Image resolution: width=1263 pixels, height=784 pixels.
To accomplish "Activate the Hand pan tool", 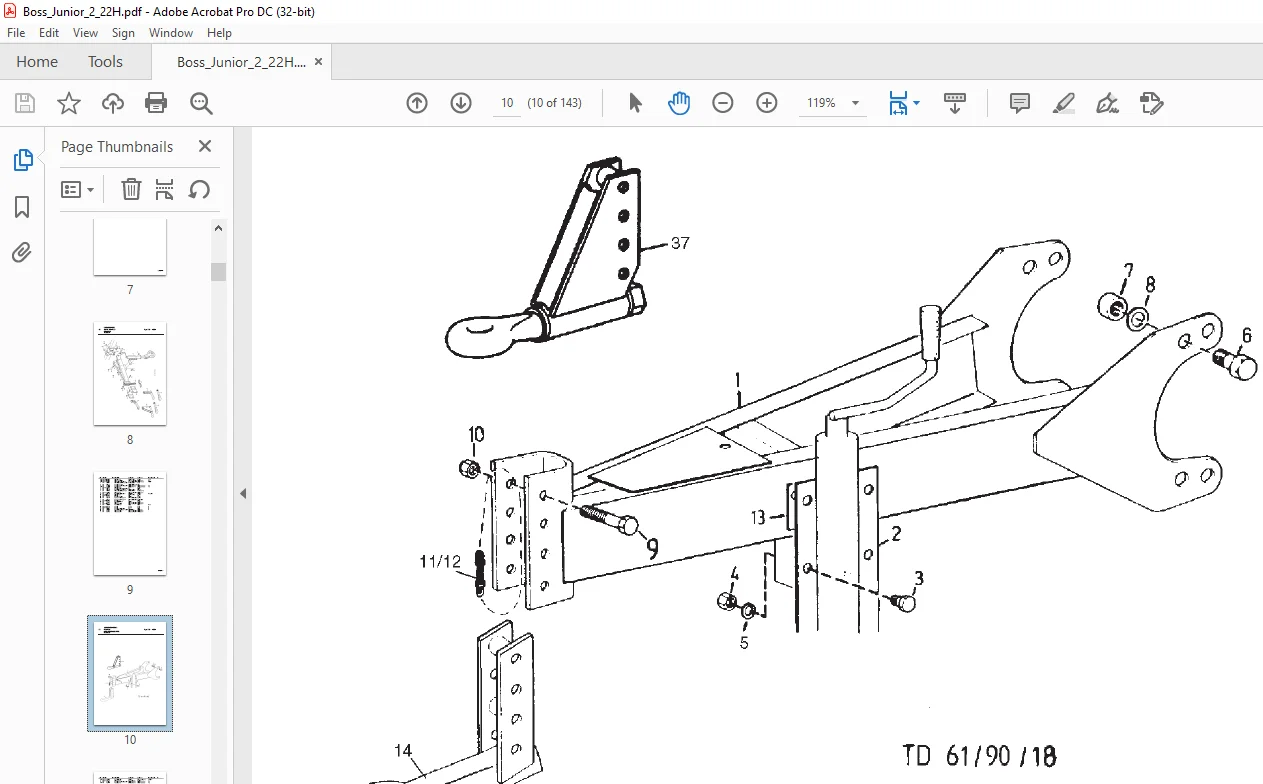I will coord(679,103).
